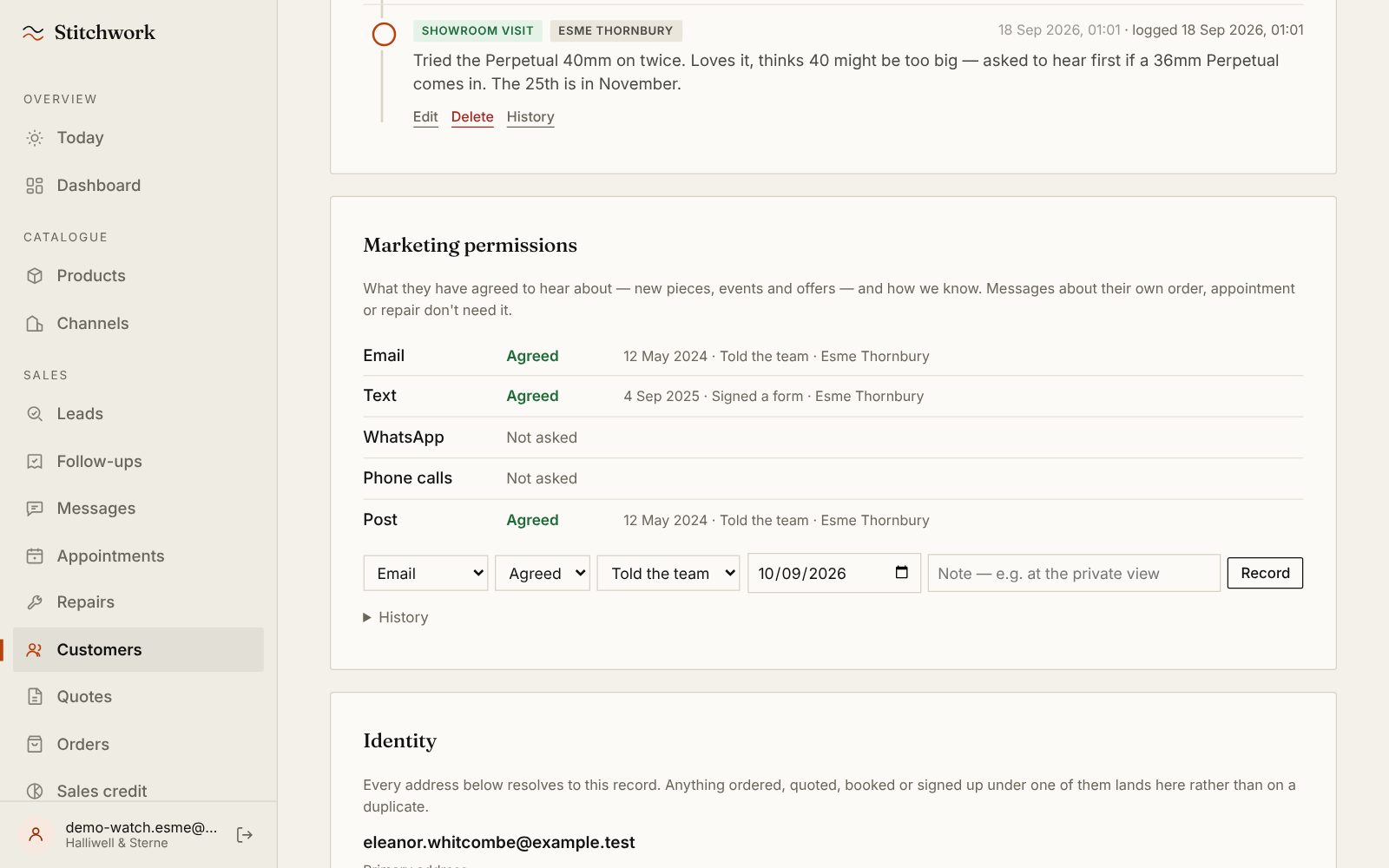This screenshot has height=868, width=1389.
Task: Open the Told the team dropdown
Action: (x=668, y=574)
